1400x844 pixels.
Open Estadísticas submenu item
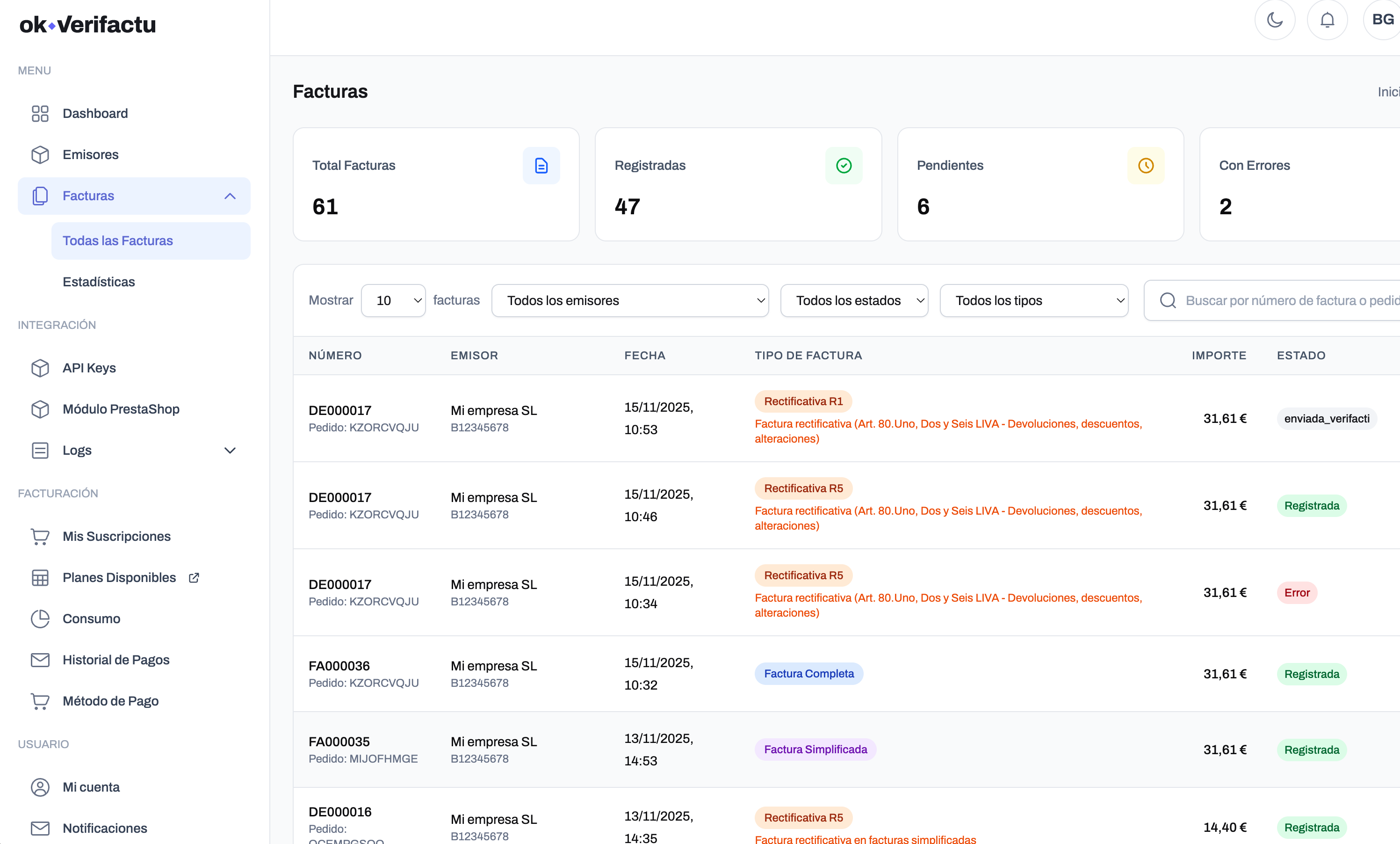pos(99,282)
